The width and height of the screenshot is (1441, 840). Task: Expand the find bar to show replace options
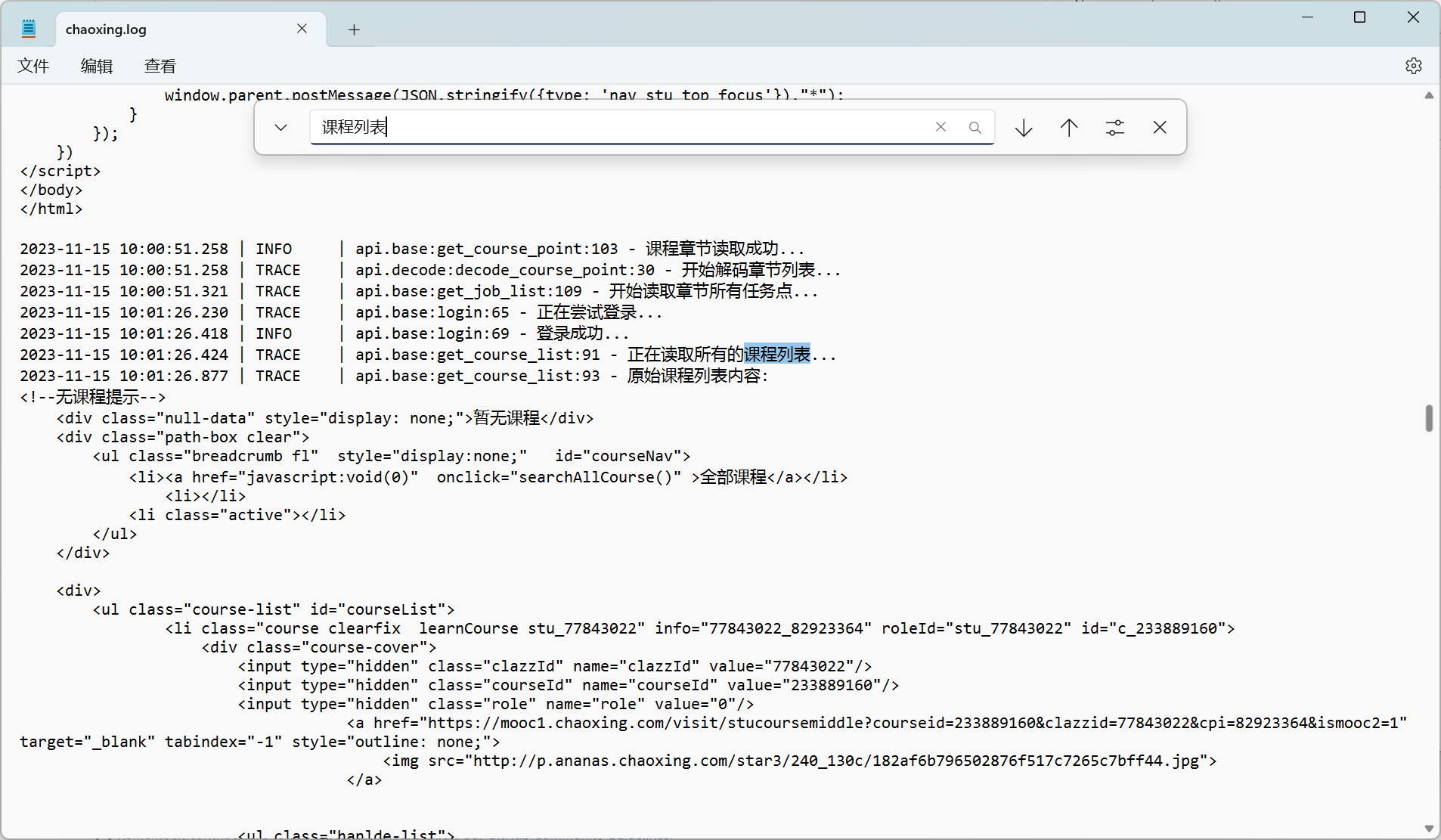pyautogui.click(x=280, y=127)
